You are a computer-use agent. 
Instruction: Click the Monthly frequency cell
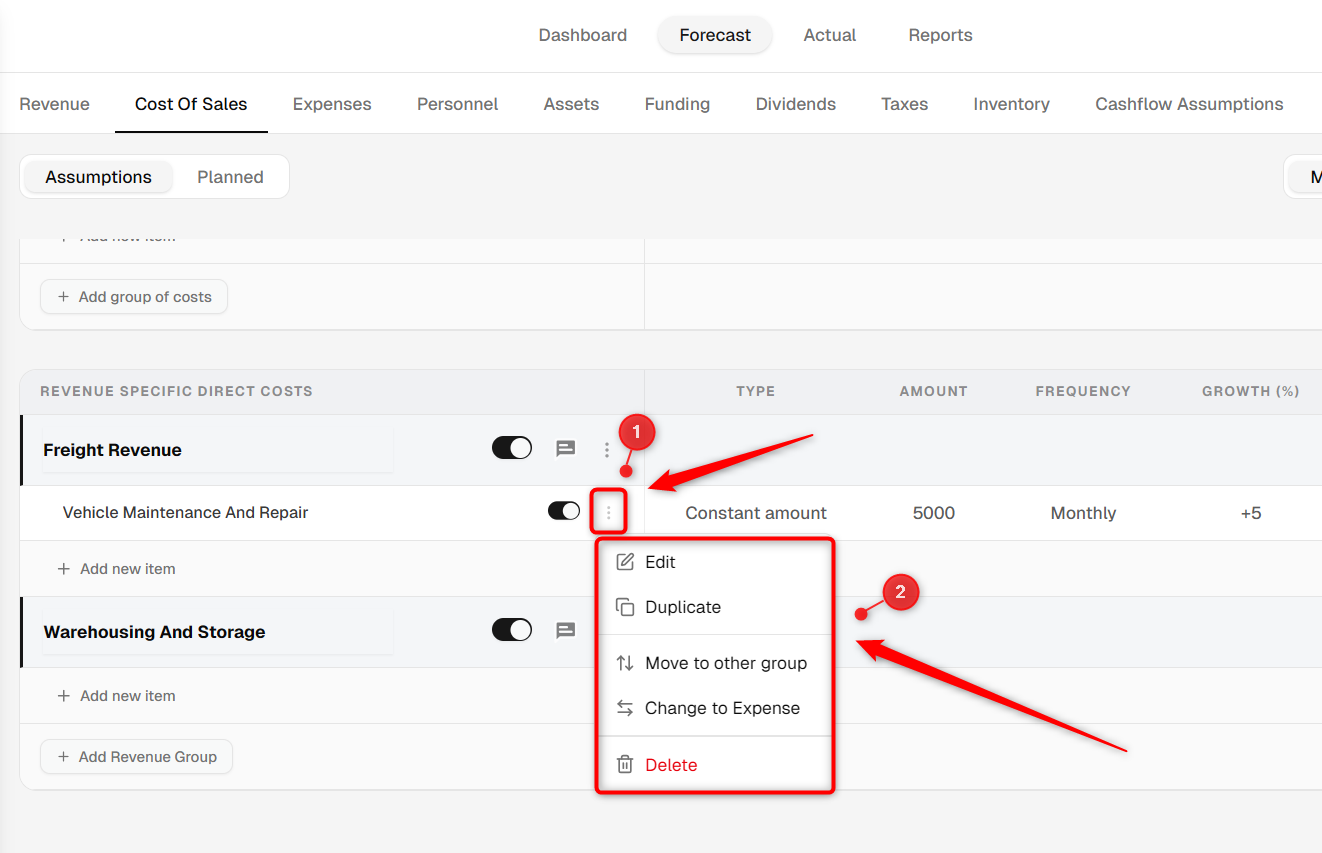(x=1083, y=513)
